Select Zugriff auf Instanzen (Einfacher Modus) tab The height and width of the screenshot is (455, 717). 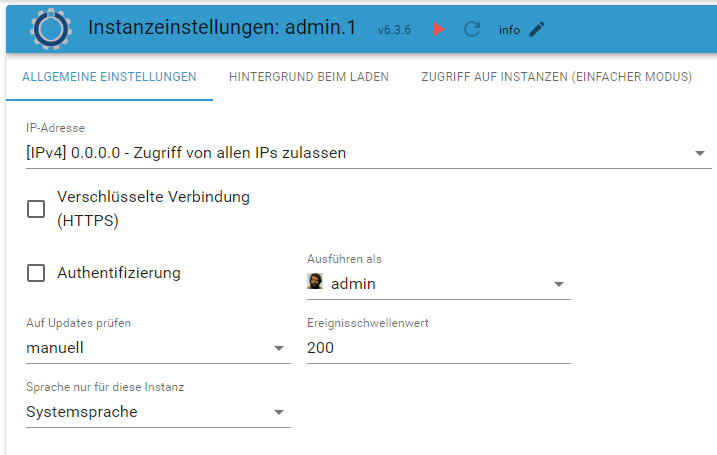point(556,77)
